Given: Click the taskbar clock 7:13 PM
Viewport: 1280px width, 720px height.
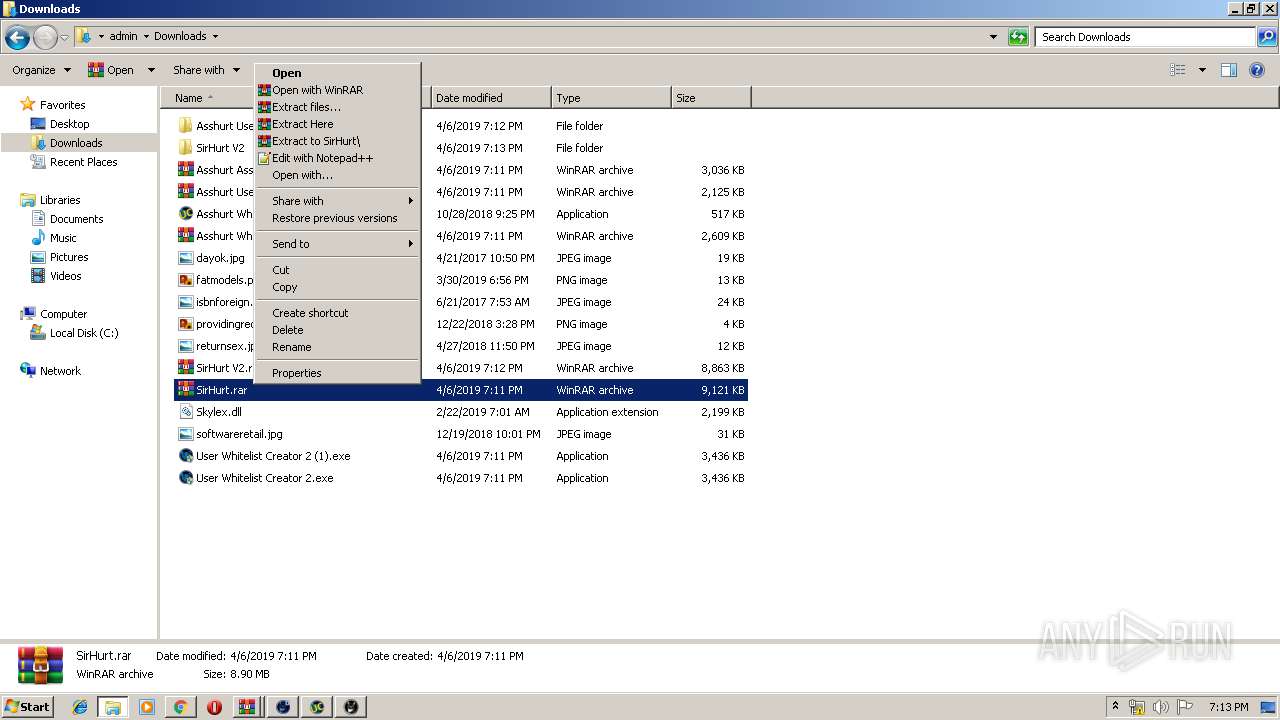Looking at the screenshot, I should click(1228, 707).
